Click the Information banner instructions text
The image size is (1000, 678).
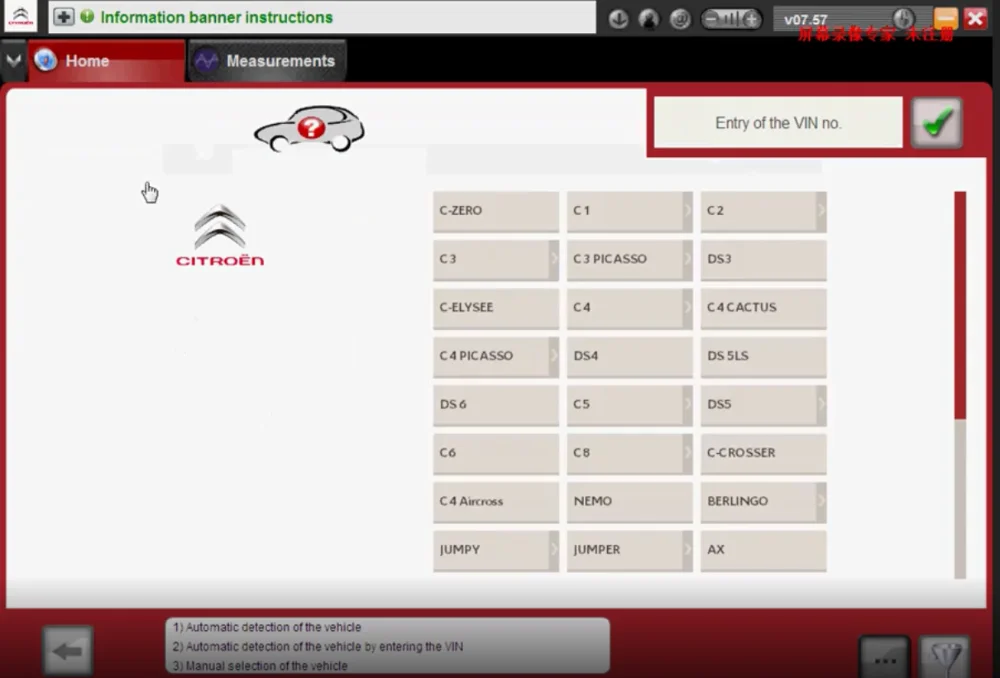(x=217, y=17)
